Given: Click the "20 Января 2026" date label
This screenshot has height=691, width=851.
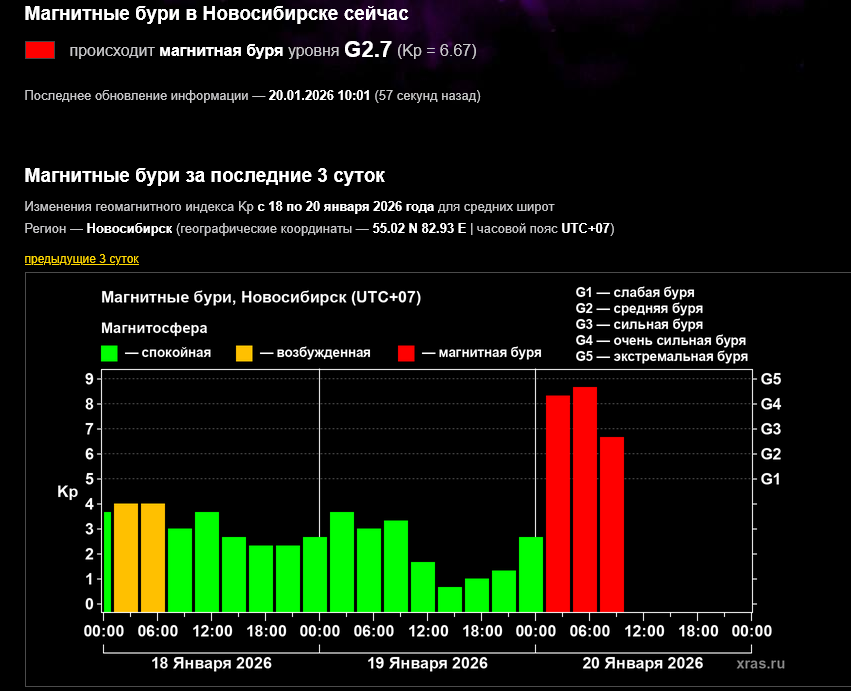Looking at the screenshot, I should pos(643,663).
